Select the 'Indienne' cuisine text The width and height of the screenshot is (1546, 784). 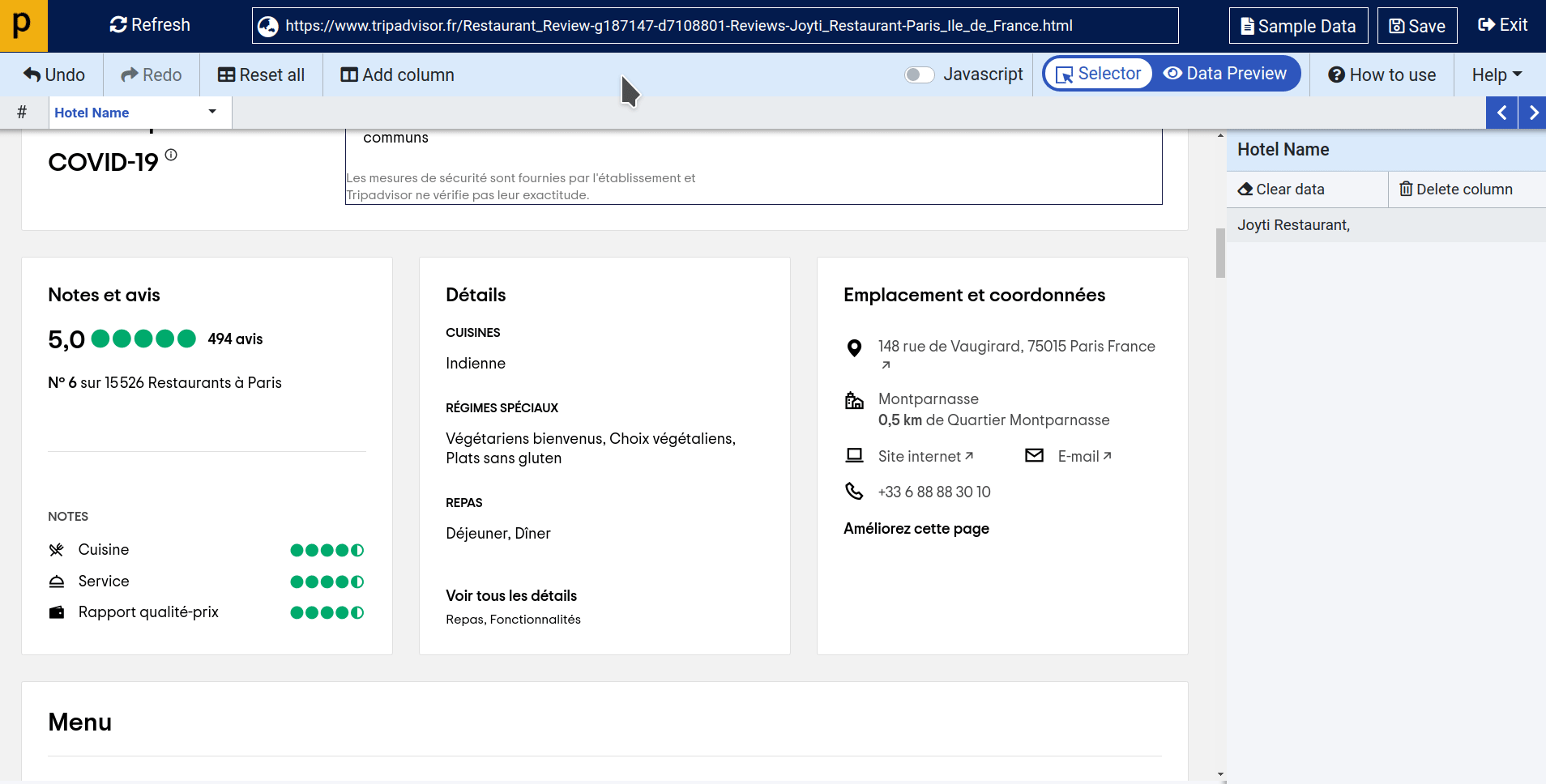tap(476, 364)
